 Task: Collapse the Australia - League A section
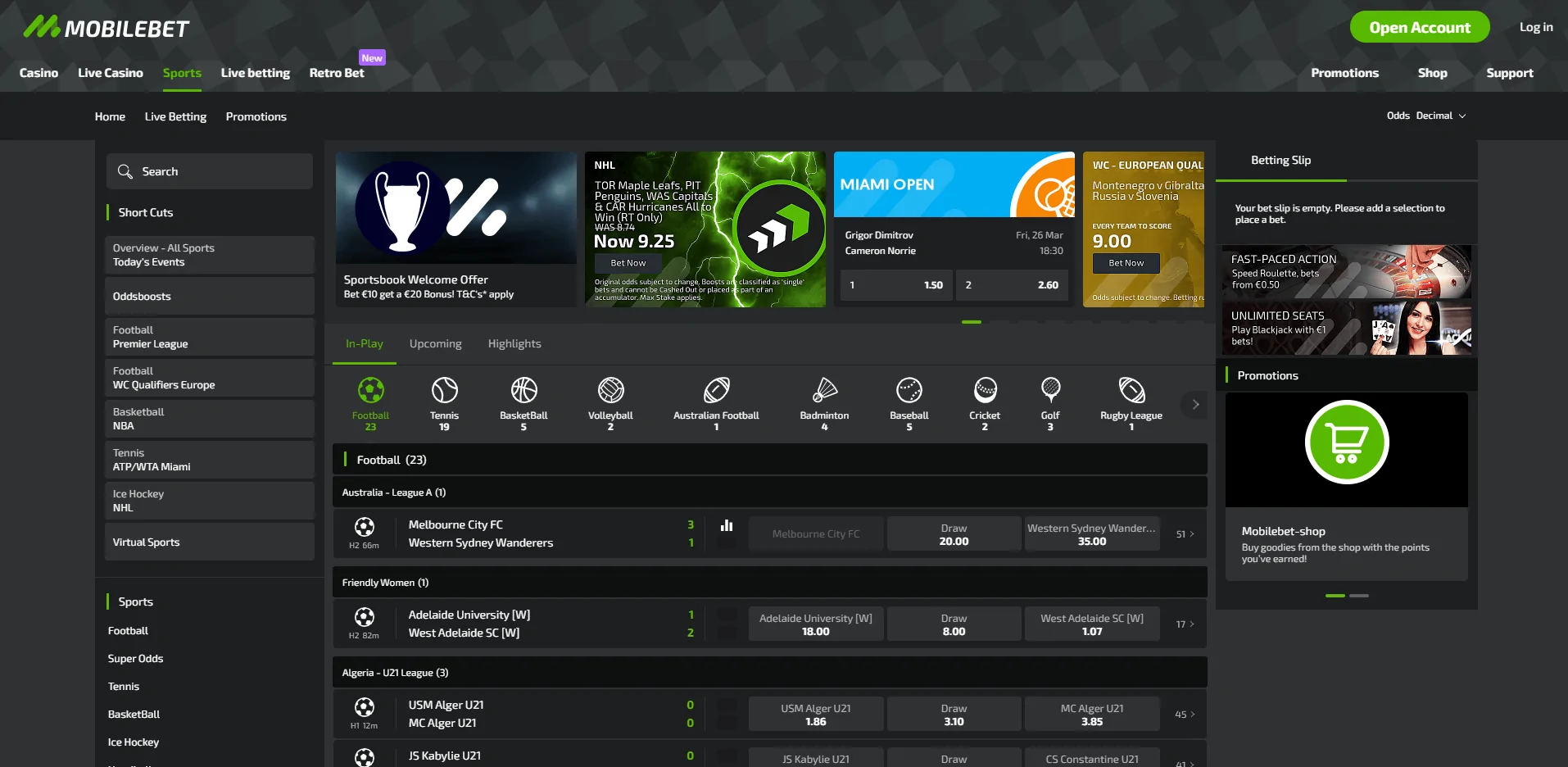(x=770, y=492)
